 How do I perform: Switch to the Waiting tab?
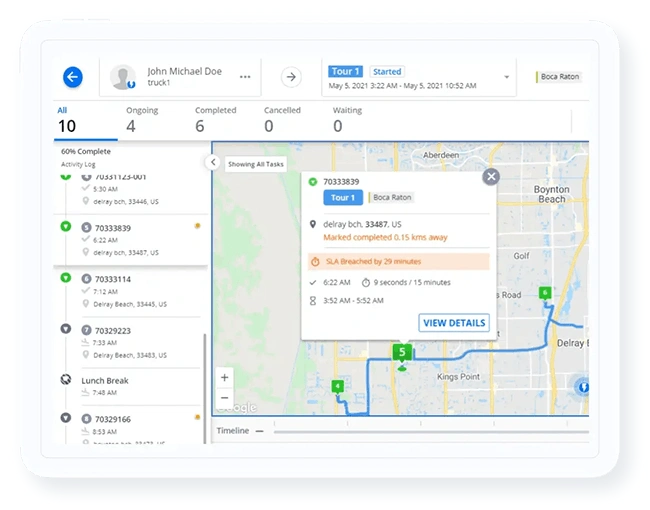tap(347, 120)
